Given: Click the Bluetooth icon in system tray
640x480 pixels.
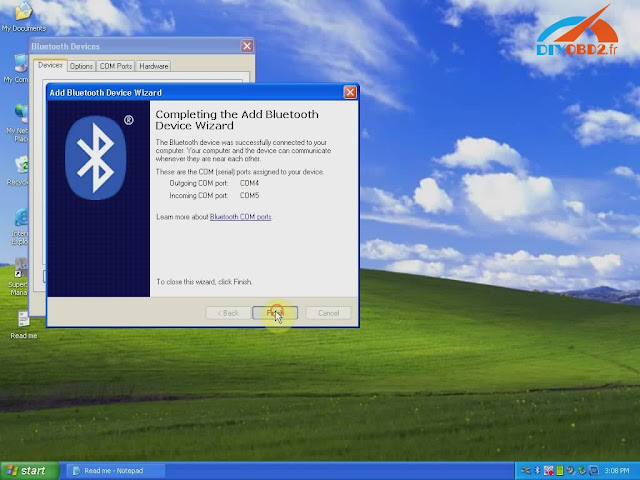Looking at the screenshot, I should [x=538, y=471].
